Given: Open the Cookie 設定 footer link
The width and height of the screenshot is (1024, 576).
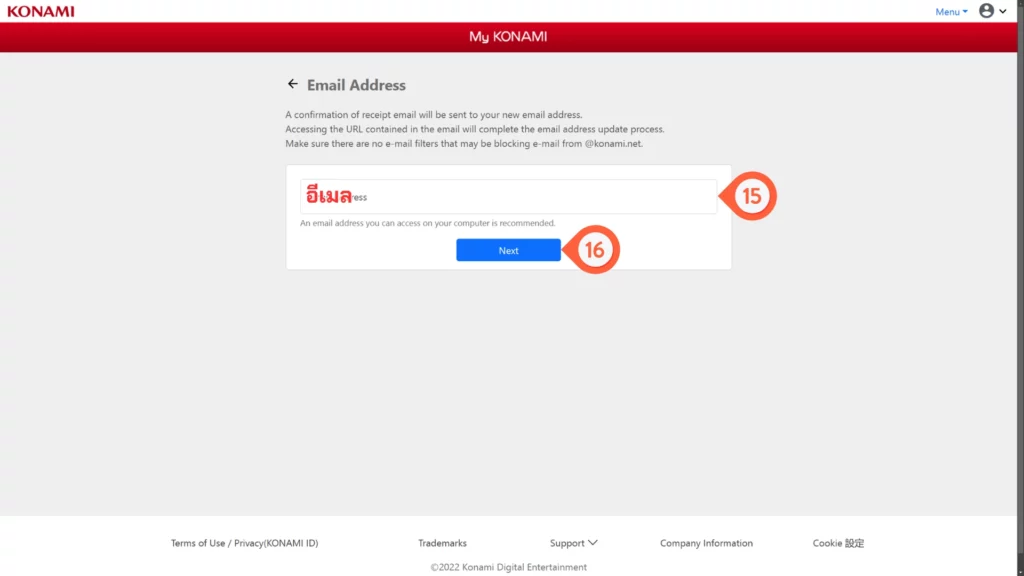Looking at the screenshot, I should pyautogui.click(x=838, y=543).
